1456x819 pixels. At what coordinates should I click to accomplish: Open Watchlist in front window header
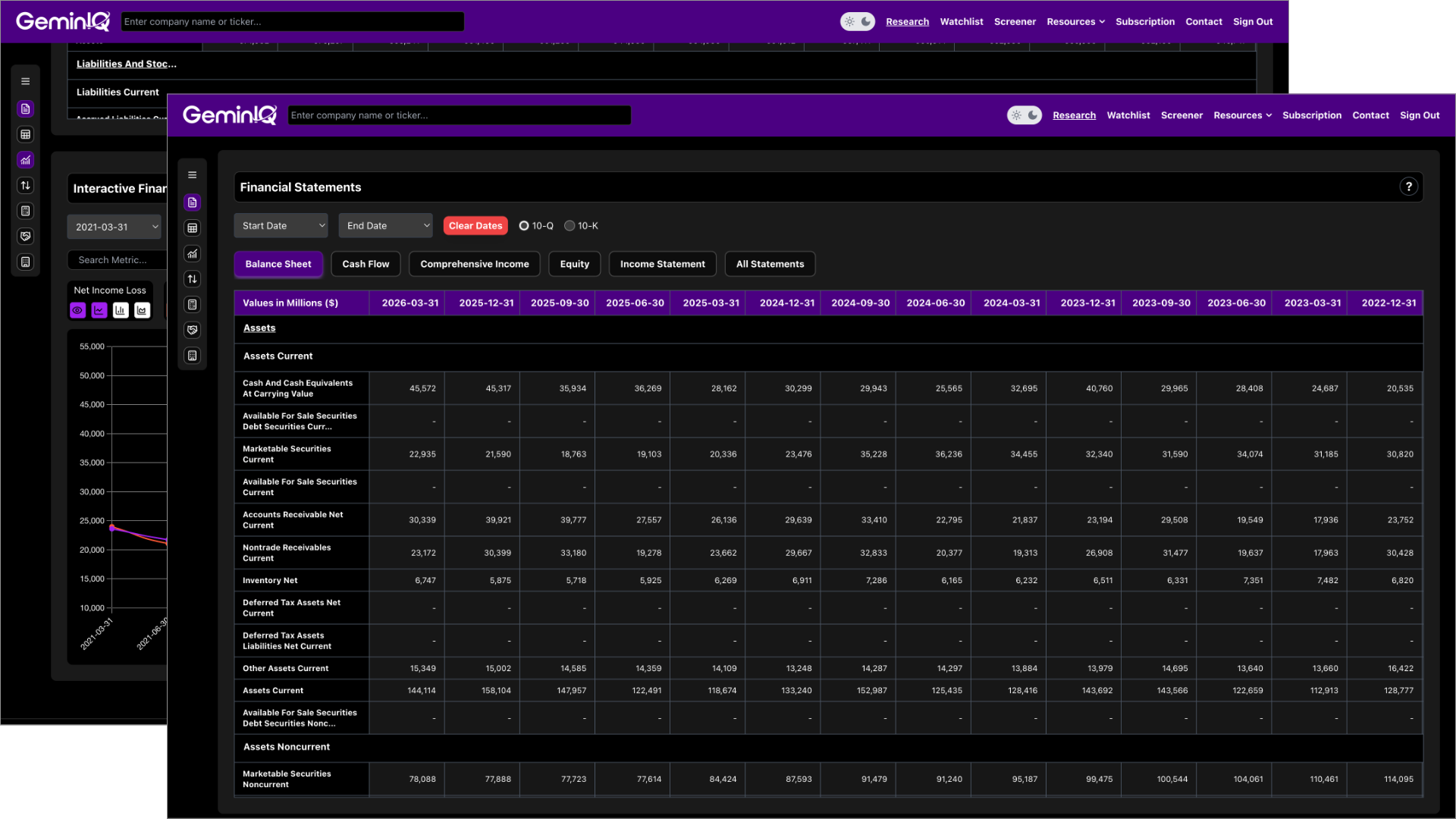[1128, 115]
